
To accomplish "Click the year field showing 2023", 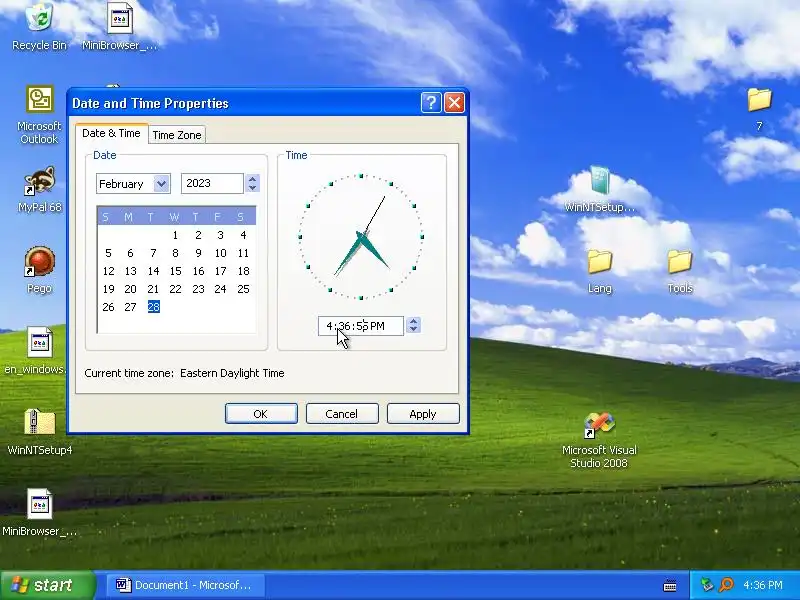I will coord(212,184).
